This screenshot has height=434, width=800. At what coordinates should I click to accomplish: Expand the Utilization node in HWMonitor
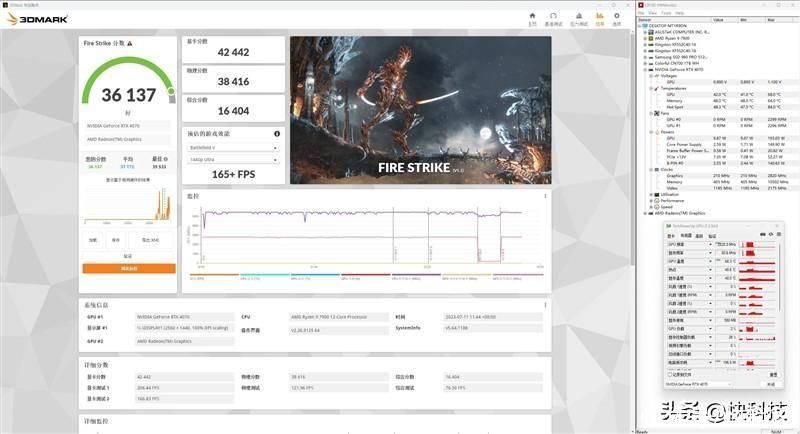(x=651, y=194)
